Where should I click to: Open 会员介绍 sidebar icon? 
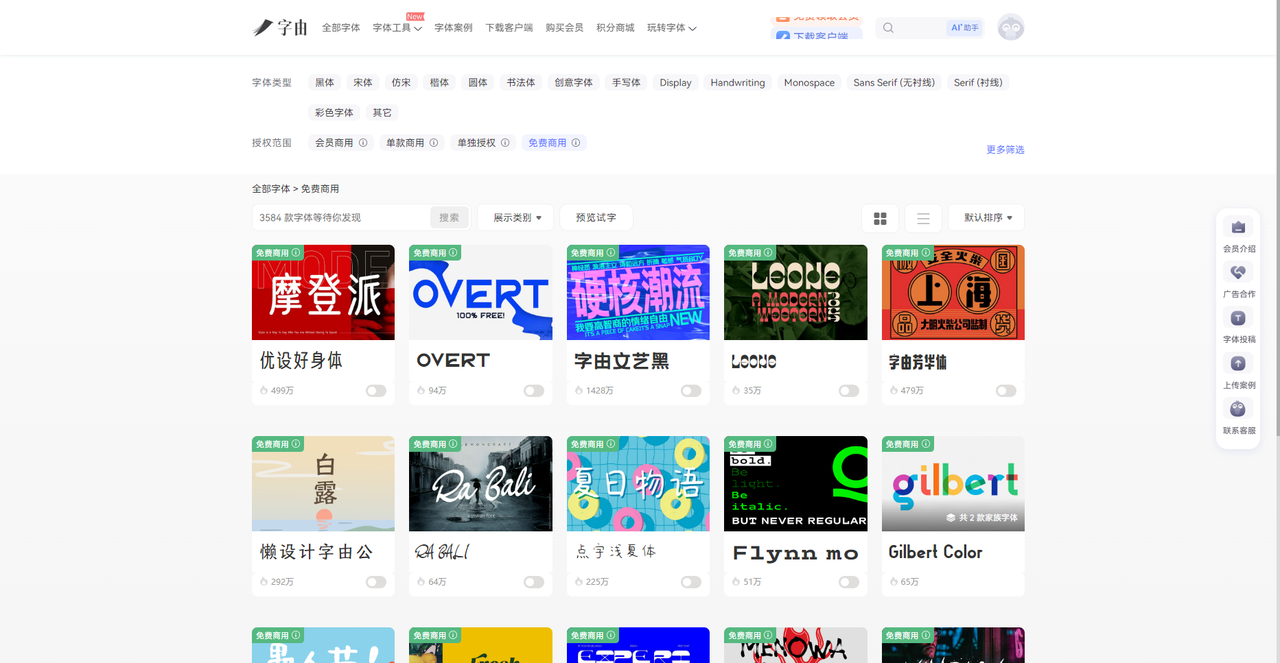pyautogui.click(x=1238, y=228)
